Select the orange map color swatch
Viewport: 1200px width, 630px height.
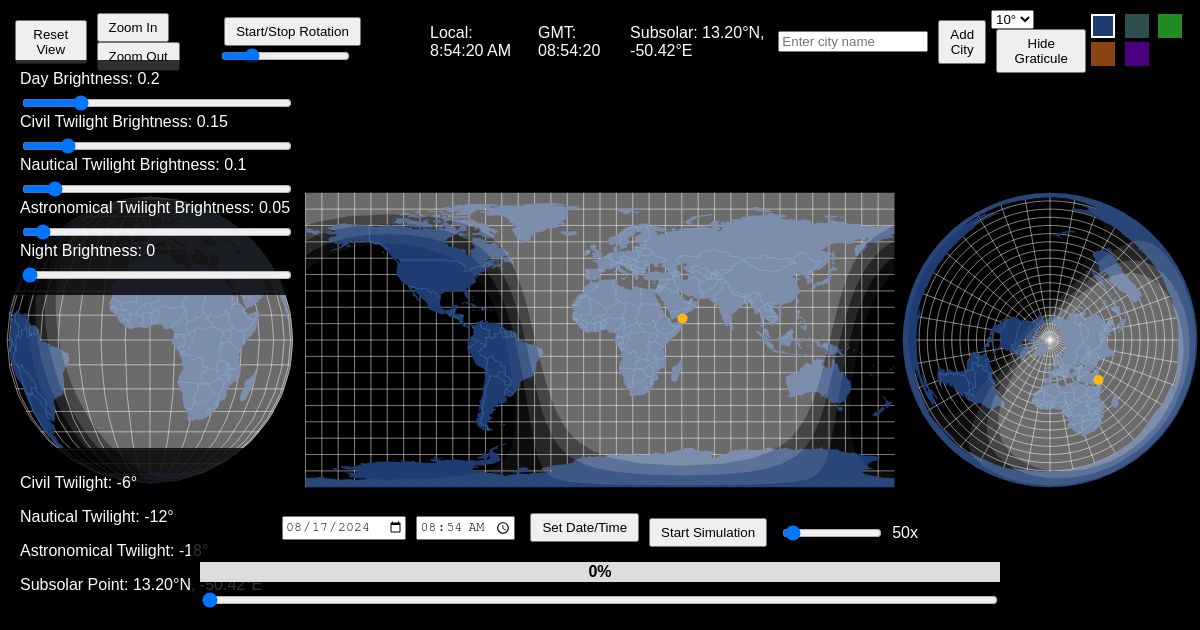1103,54
